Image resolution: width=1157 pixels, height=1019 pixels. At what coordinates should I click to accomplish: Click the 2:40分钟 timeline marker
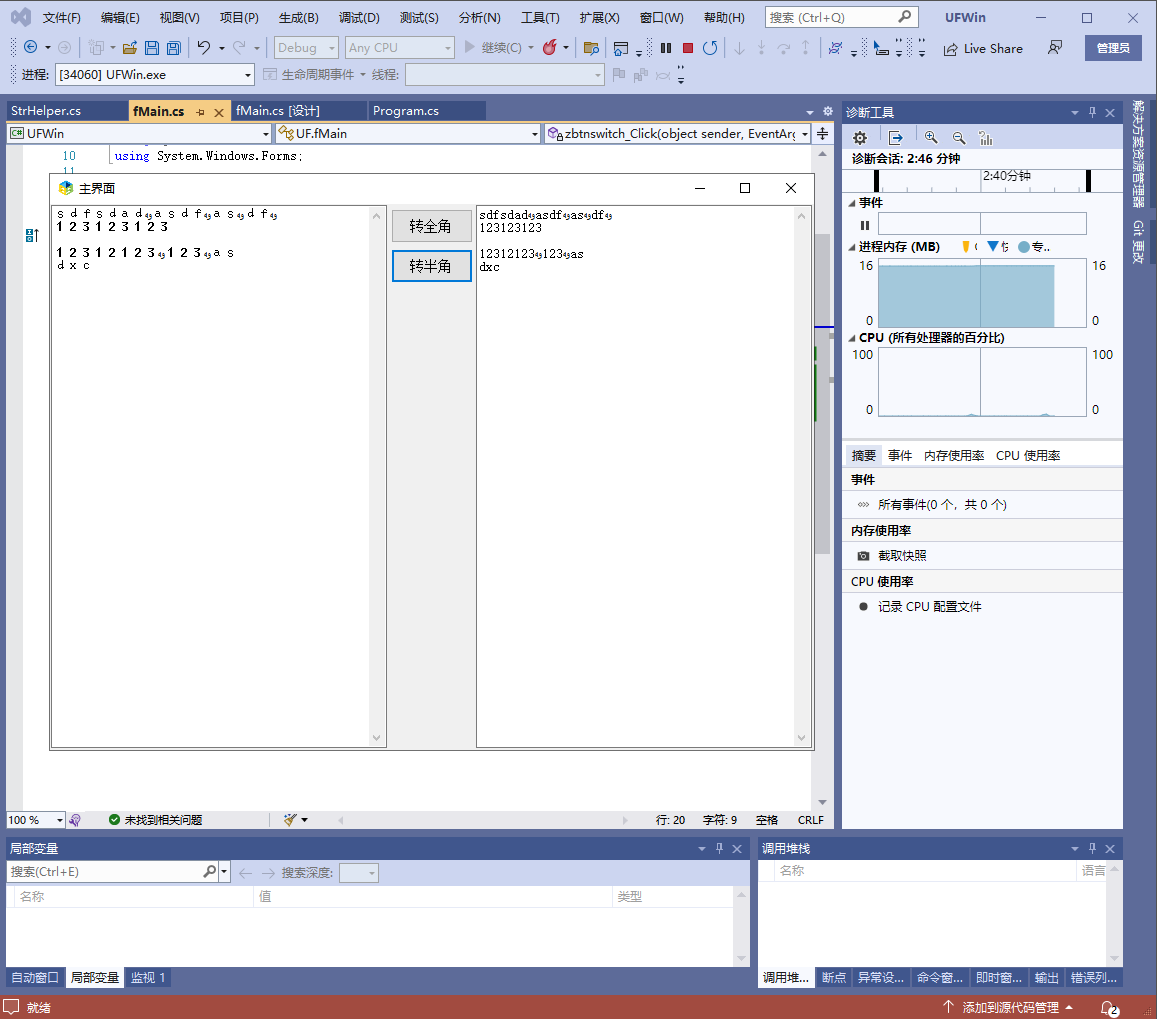tap(1006, 176)
